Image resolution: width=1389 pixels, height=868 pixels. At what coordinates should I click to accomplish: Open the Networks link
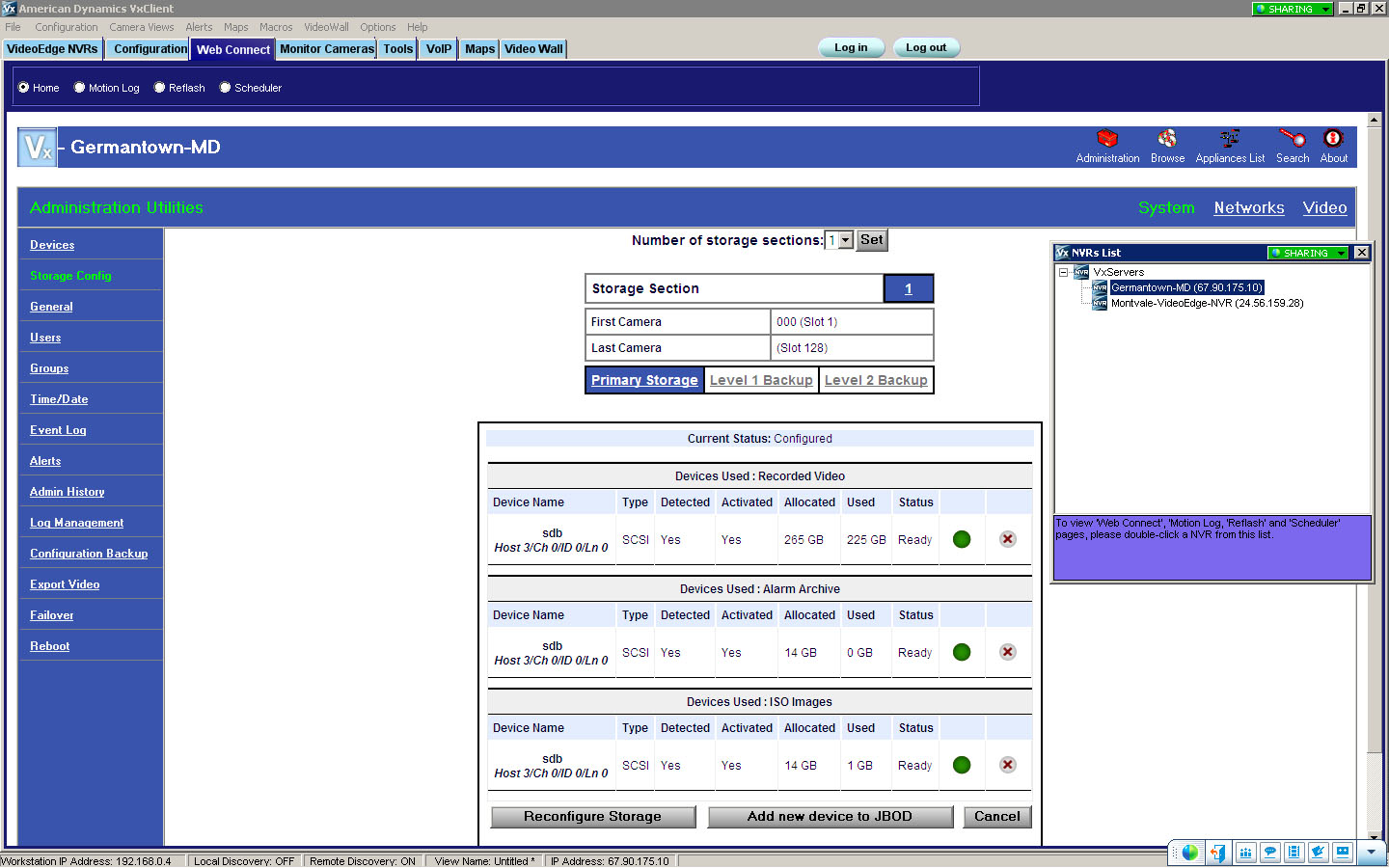[1249, 207]
